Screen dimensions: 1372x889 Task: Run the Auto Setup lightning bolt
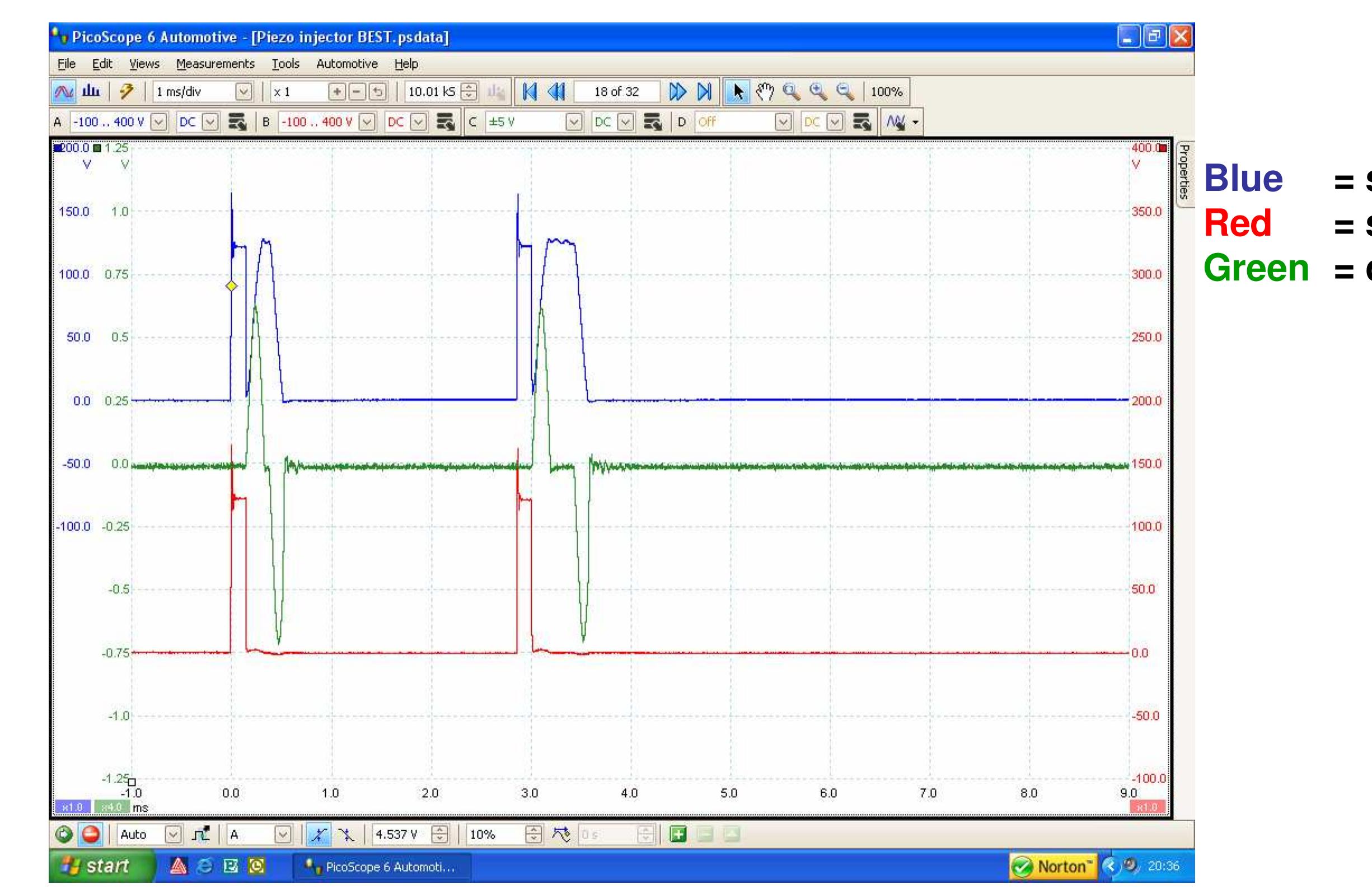point(127,91)
